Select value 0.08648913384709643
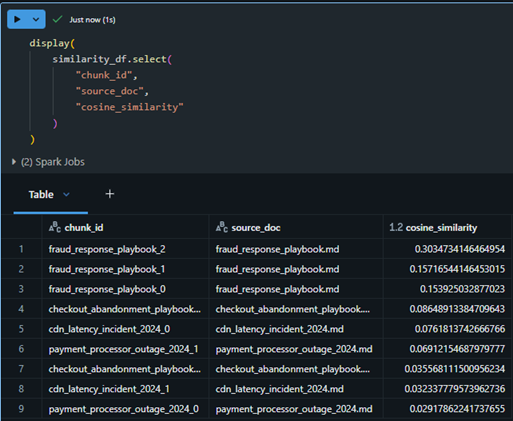Image resolution: width=513 pixels, height=421 pixels. click(457, 309)
